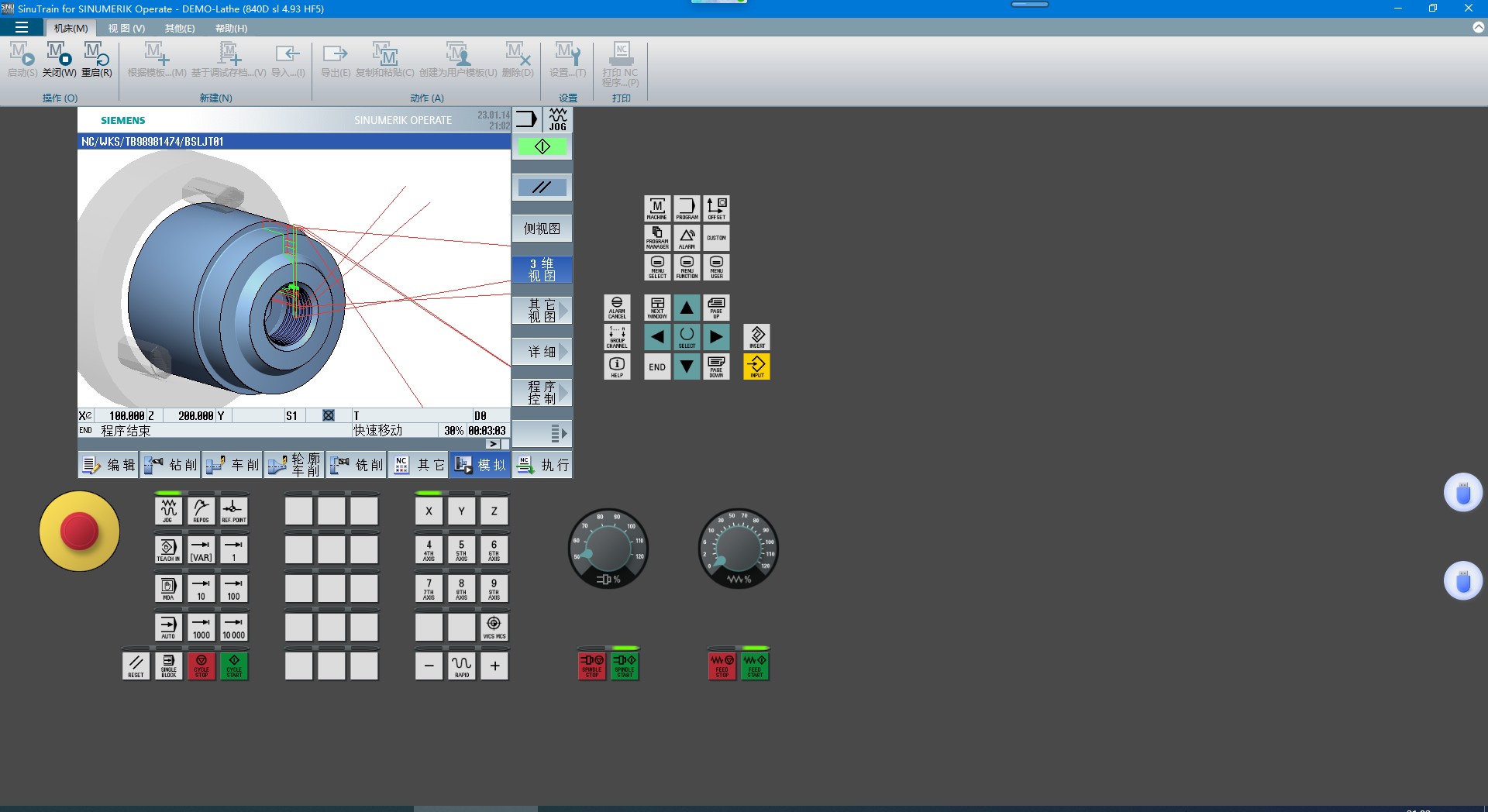The width and height of the screenshot is (1488, 812).
Task: Expand 其它视图 softkey submenu
Action: click(x=542, y=311)
